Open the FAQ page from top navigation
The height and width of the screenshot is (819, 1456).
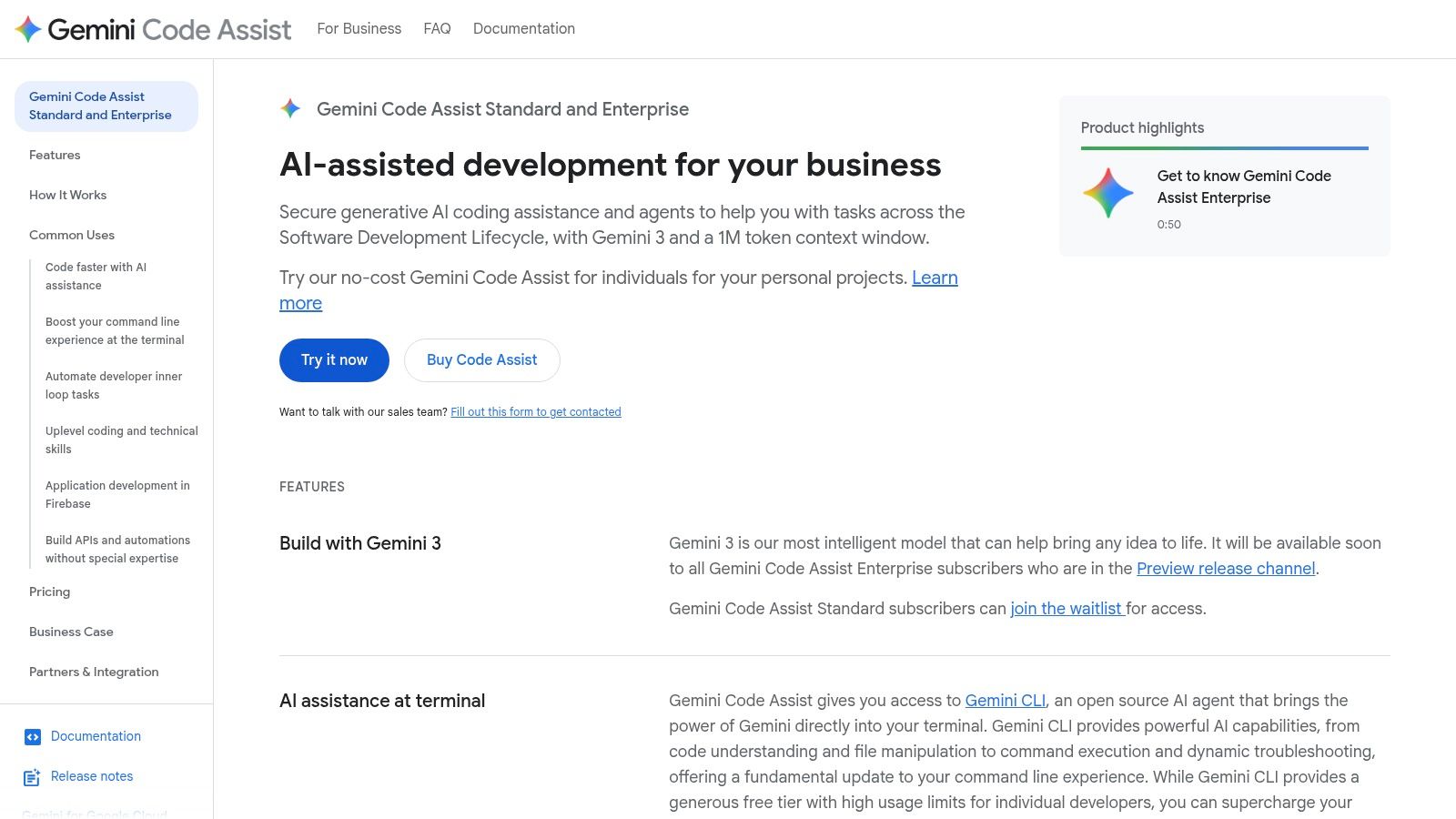point(436,28)
